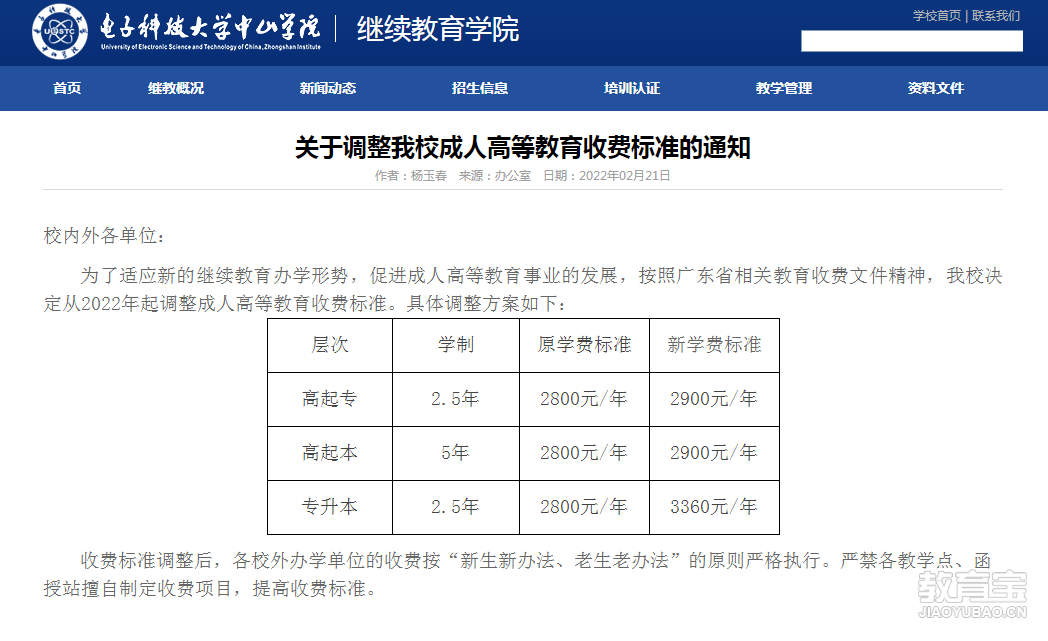Click the table header 层次
The height and width of the screenshot is (641, 1048).
(x=330, y=345)
